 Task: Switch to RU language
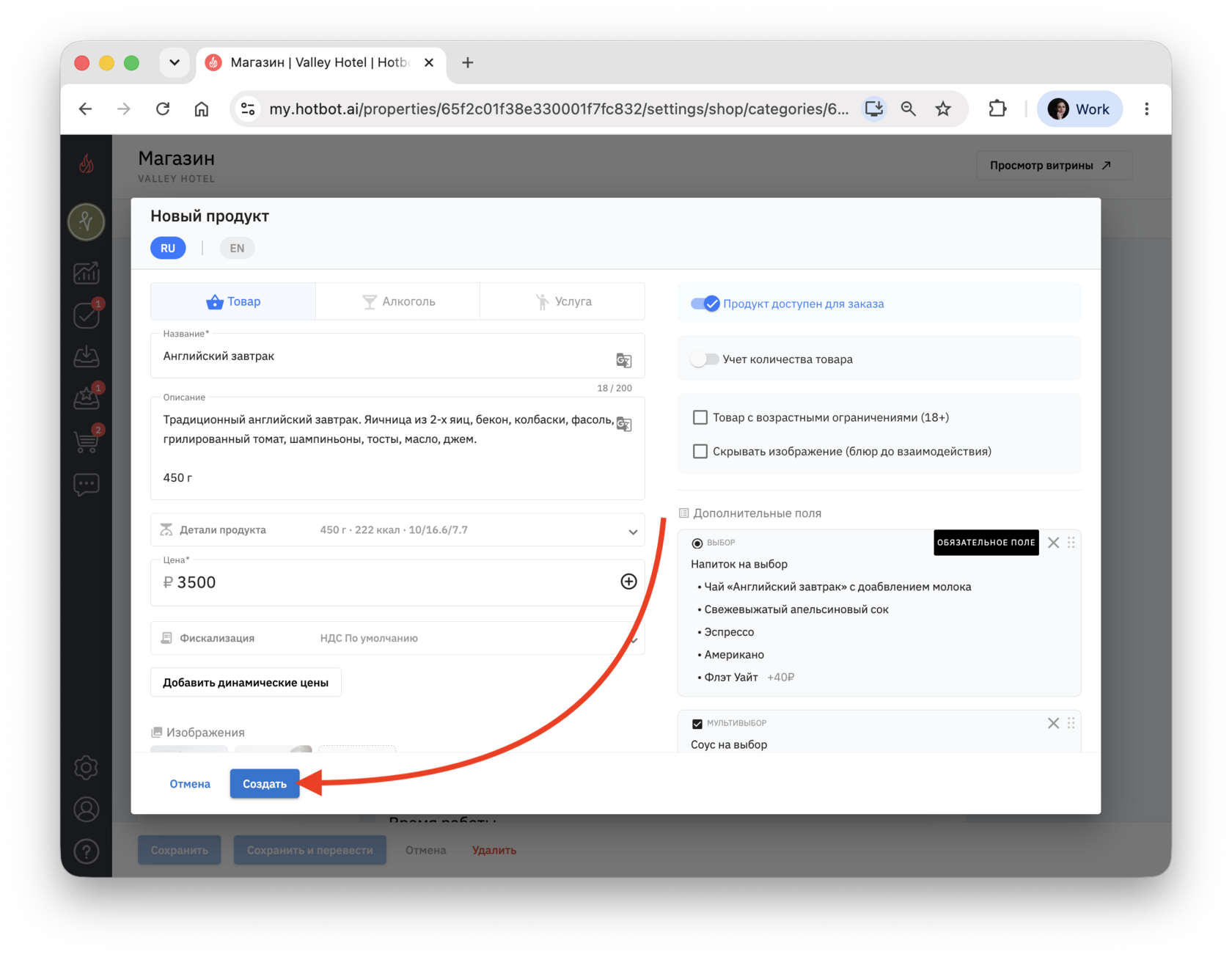pyautogui.click(x=168, y=248)
